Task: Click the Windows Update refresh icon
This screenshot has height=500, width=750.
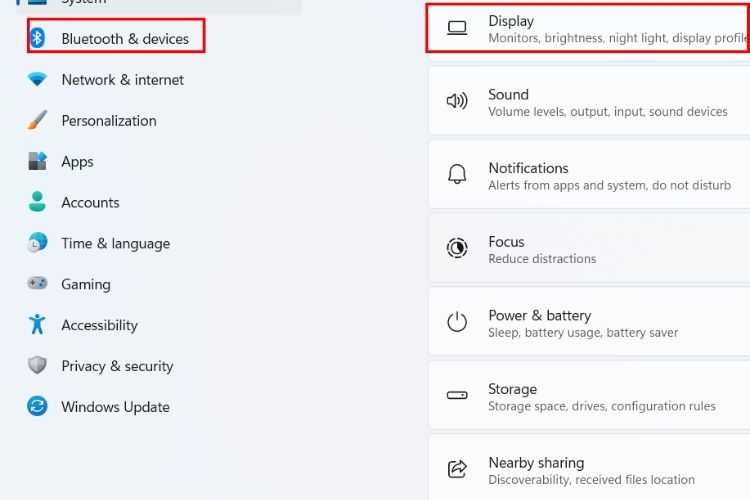Action: tap(37, 407)
